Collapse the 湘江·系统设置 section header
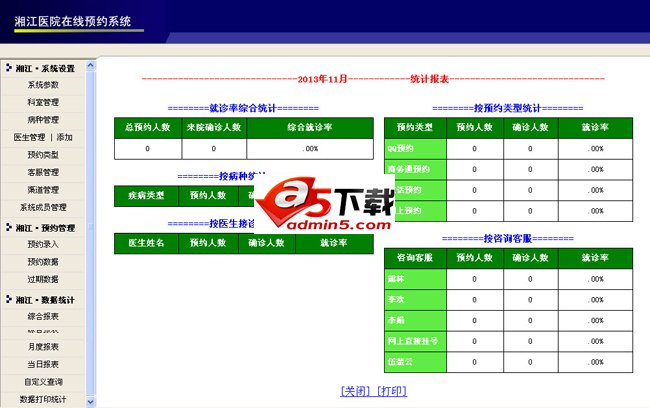 tap(43, 68)
